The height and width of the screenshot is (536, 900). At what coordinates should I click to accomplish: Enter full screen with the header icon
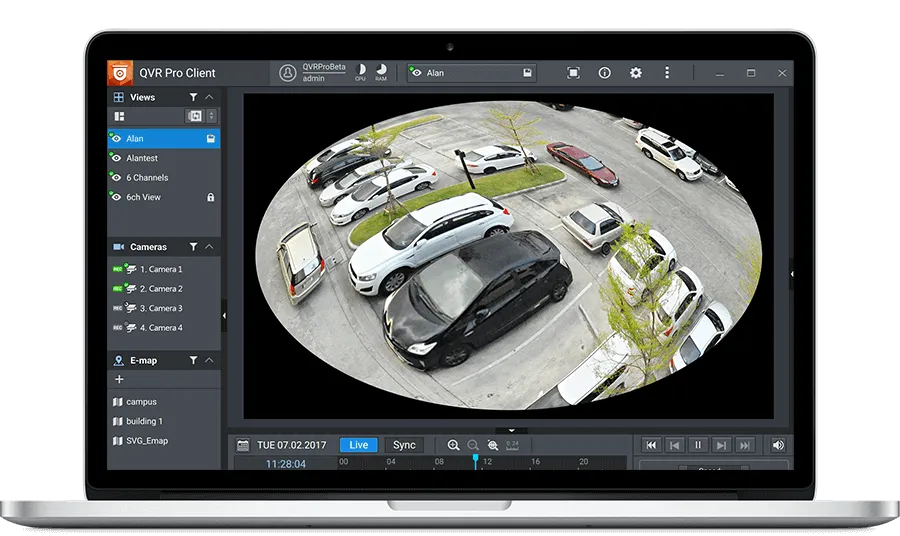pos(573,73)
